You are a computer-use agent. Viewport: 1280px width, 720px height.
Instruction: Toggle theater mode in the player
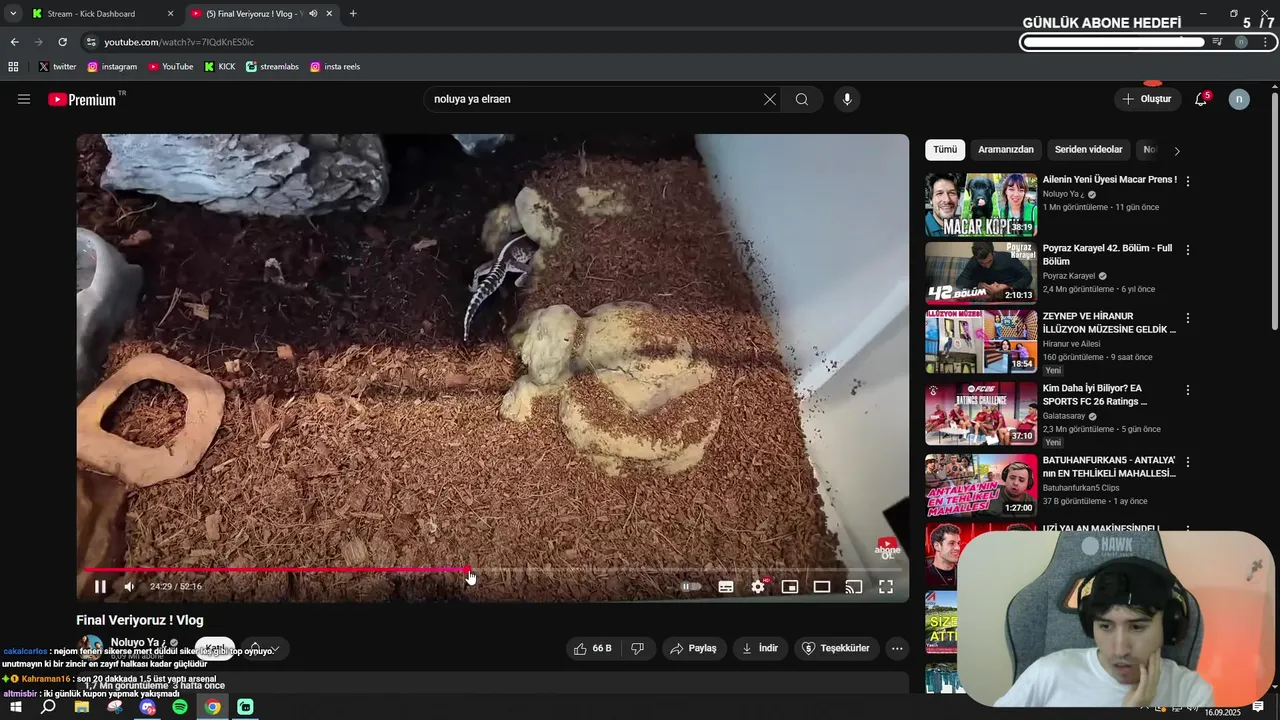pos(822,587)
